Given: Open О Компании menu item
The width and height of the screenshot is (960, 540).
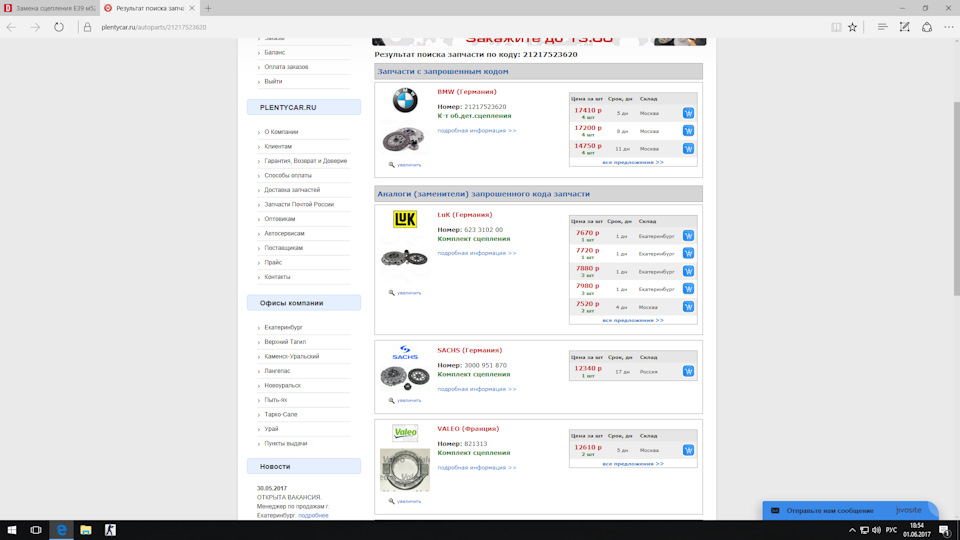Looking at the screenshot, I should tap(281, 132).
